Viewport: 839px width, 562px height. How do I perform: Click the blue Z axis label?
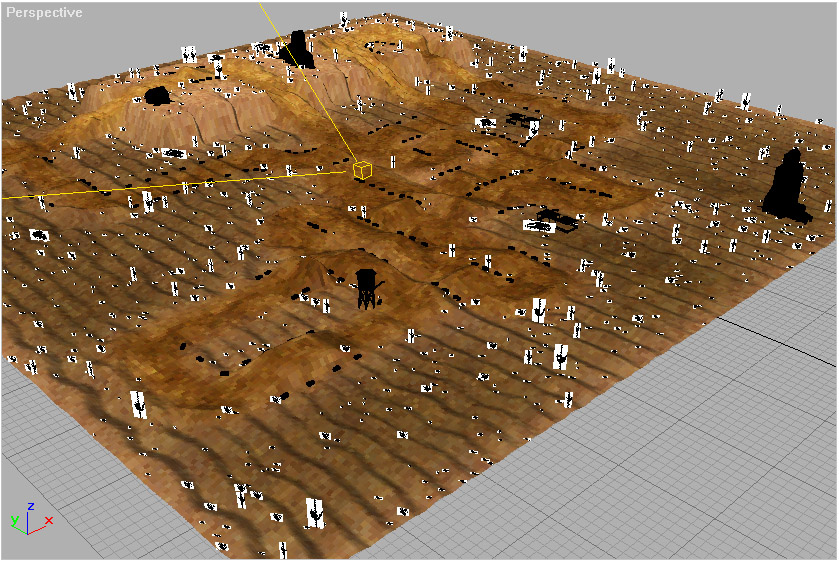[x=31, y=506]
